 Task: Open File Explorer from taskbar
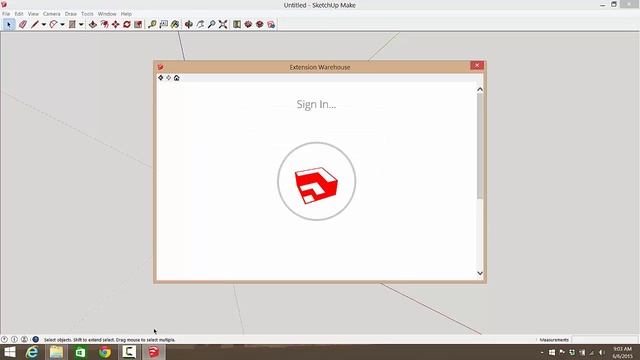click(56, 352)
